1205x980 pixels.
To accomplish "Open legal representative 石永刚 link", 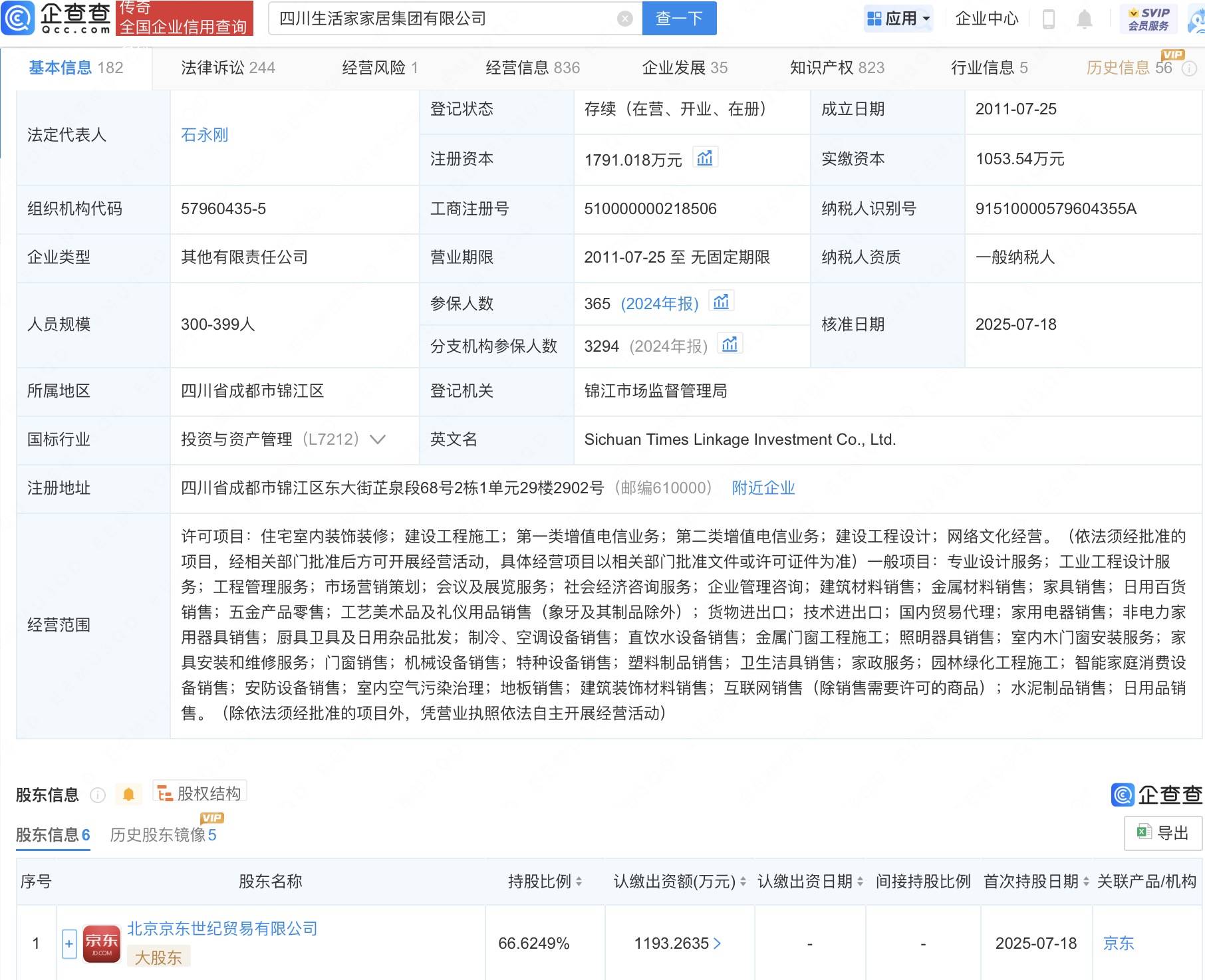I will pyautogui.click(x=204, y=135).
